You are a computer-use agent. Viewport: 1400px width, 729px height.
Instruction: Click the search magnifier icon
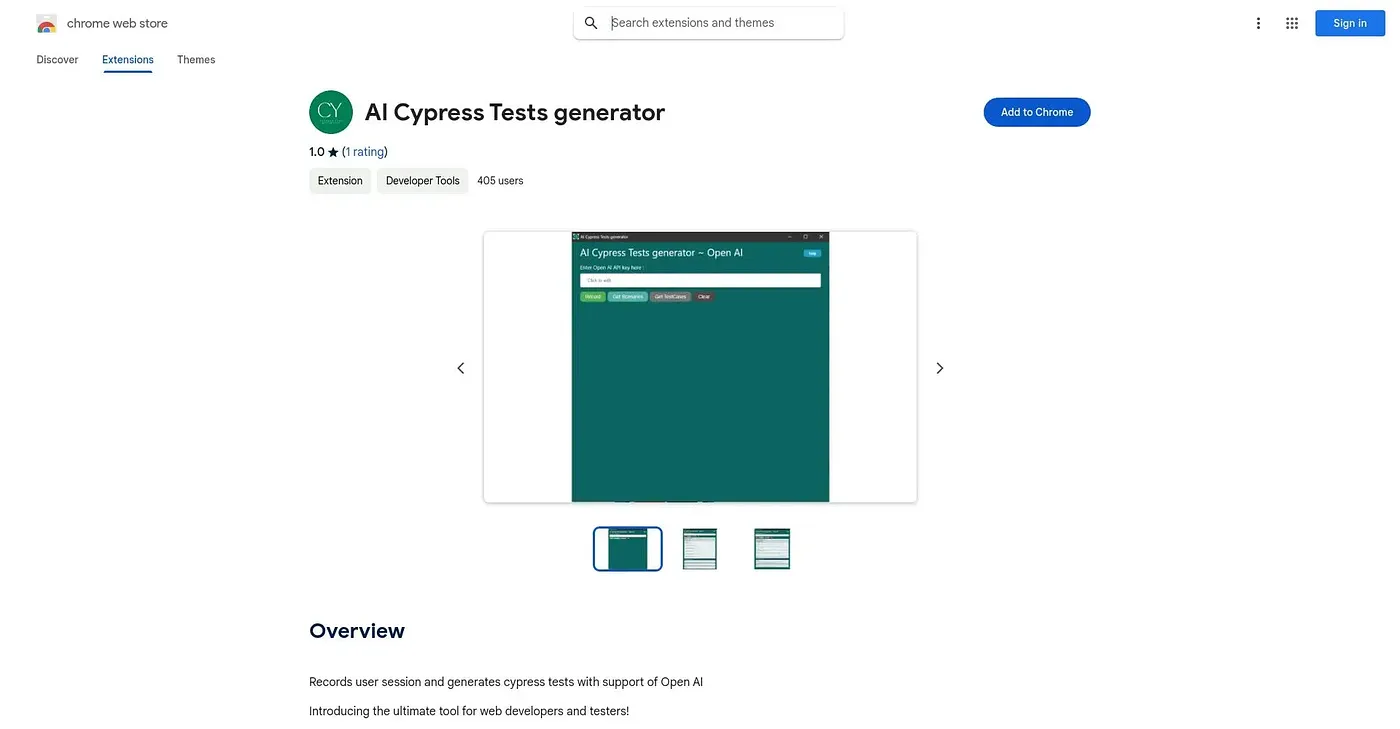(x=591, y=23)
